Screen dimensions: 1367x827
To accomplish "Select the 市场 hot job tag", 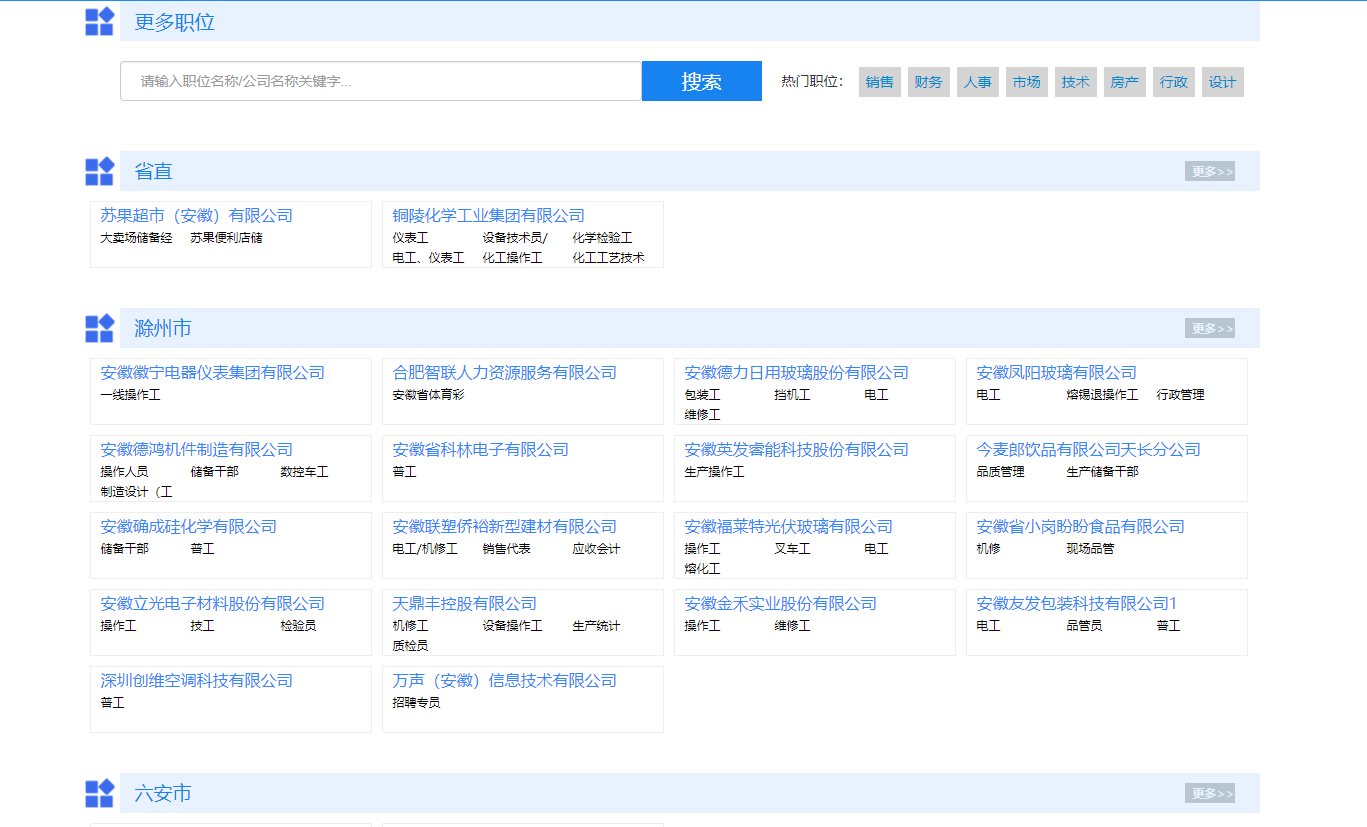I will 1027,82.
